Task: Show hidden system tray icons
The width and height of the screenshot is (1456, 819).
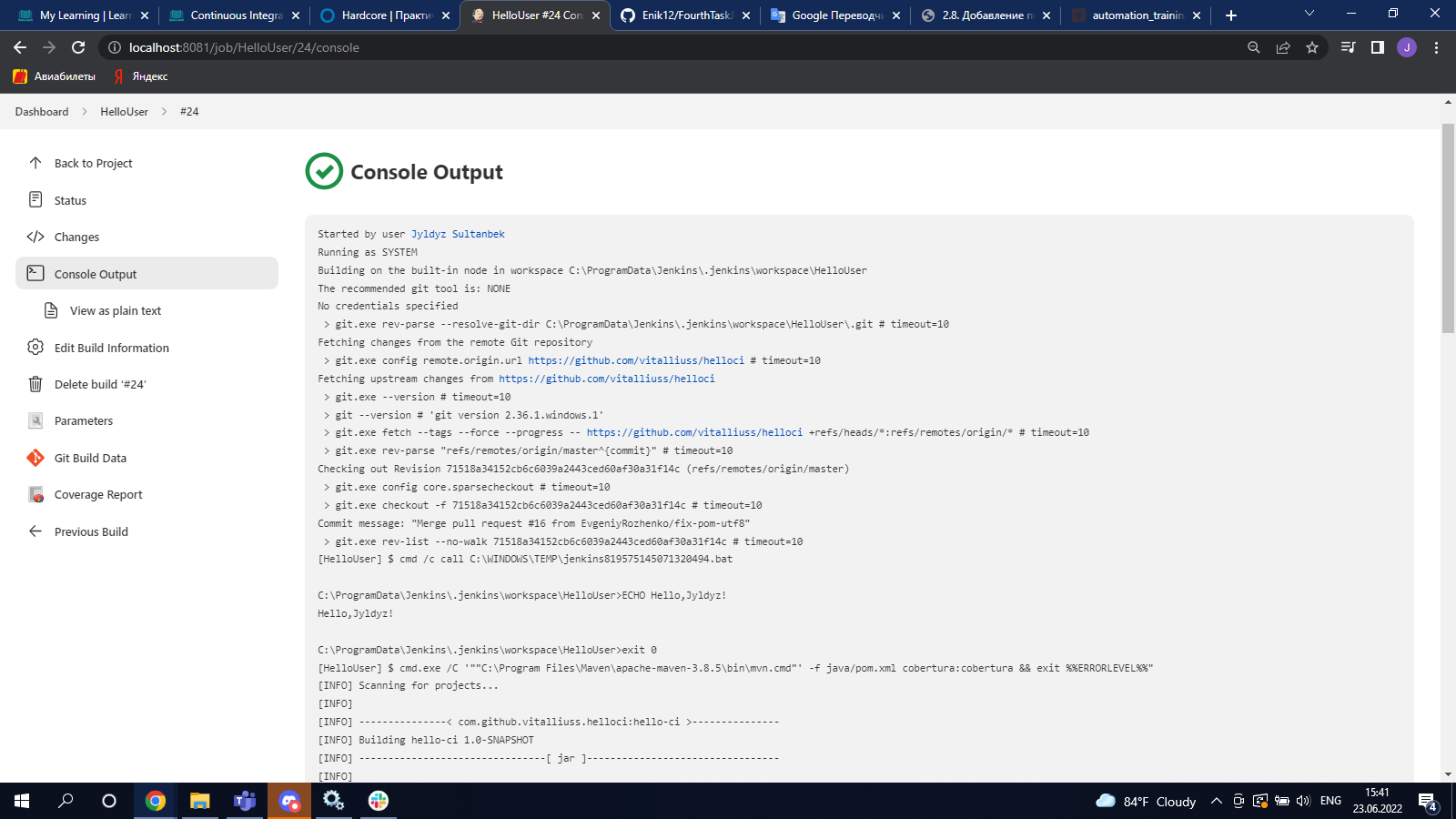Action: tap(1217, 801)
